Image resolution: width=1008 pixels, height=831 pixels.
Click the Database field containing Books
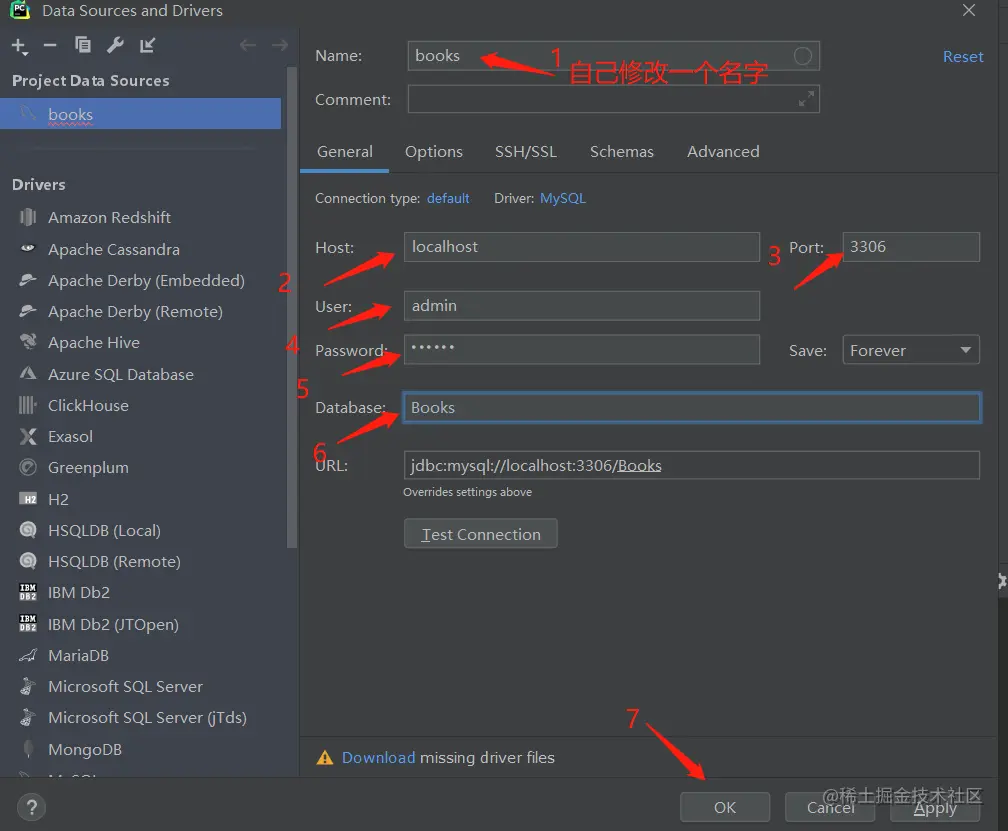click(x=692, y=407)
